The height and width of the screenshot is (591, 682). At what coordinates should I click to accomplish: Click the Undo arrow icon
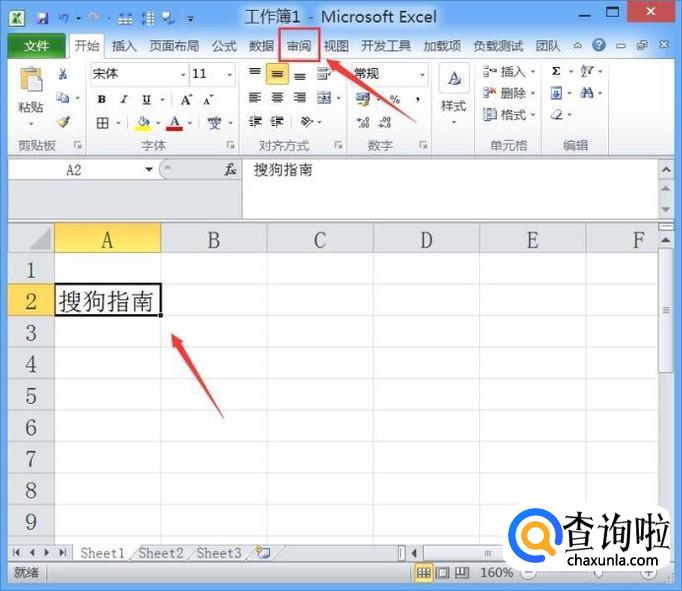coord(64,18)
